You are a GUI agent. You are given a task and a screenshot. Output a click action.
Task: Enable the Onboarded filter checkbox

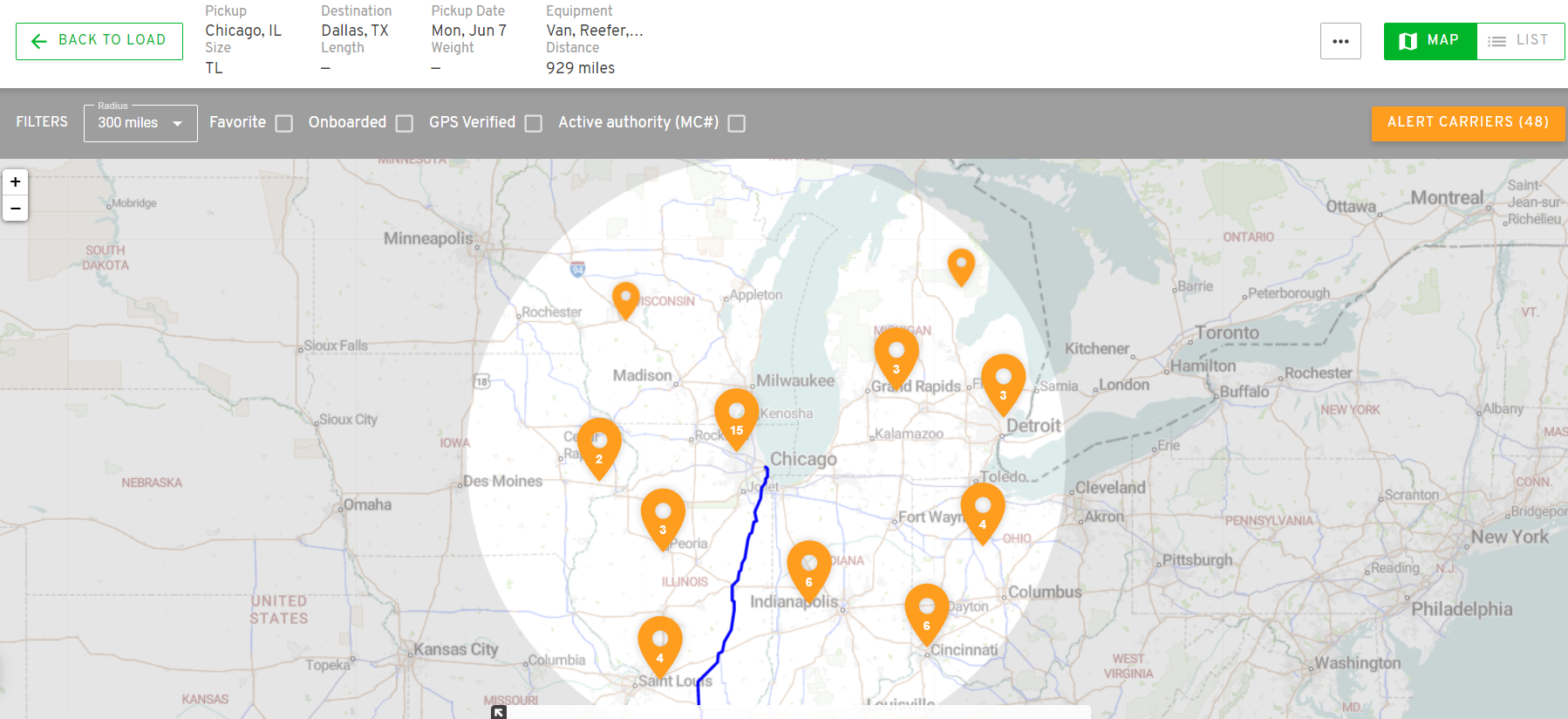point(405,124)
